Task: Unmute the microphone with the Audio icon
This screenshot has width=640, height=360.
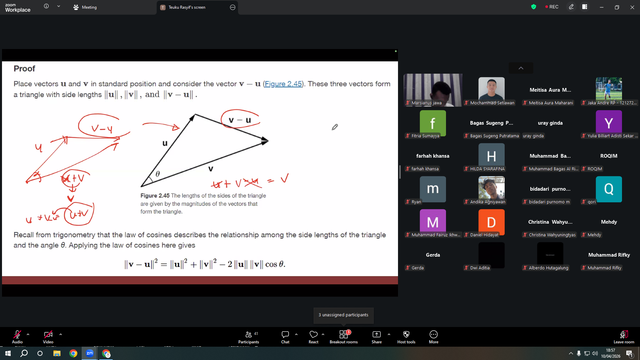Action: (17, 336)
